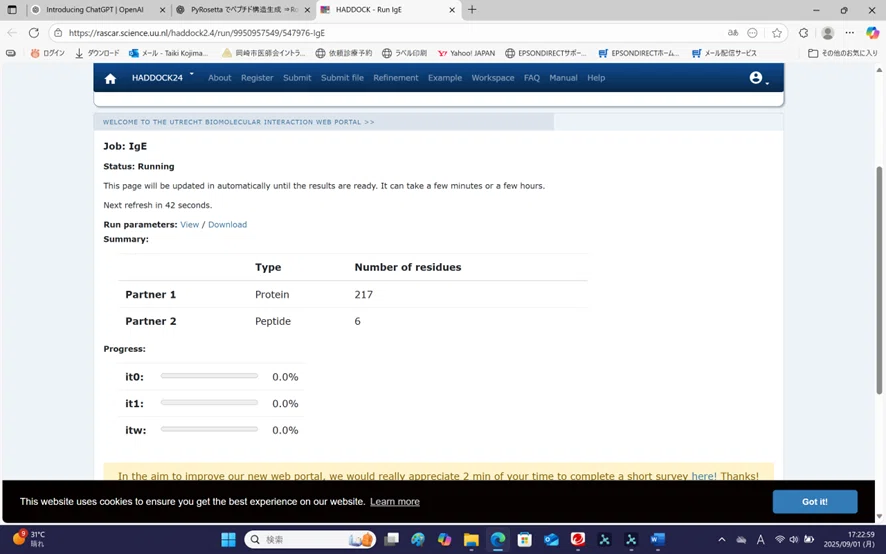Open the Refinement page
The image size is (886, 554).
[396, 78]
